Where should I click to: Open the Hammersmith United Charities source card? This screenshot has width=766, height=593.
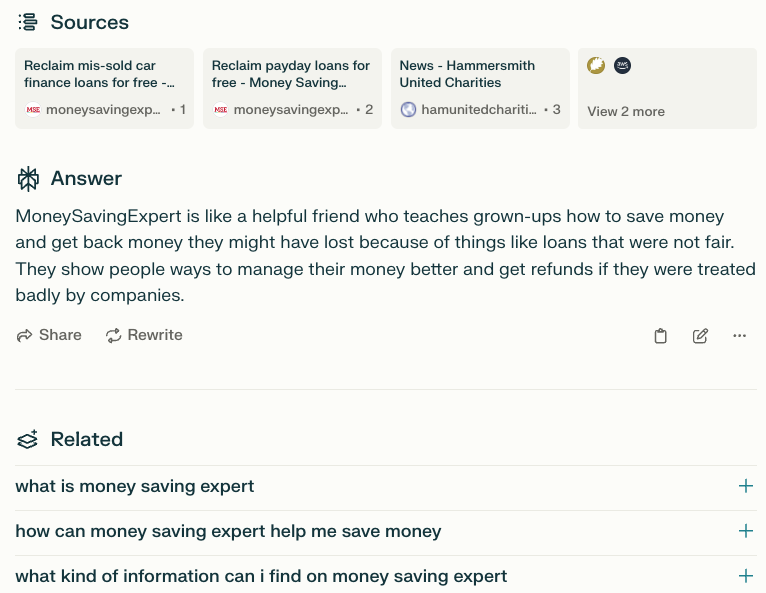pos(480,88)
